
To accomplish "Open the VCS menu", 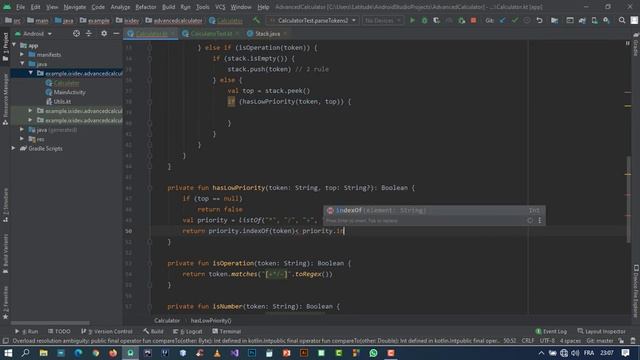I will coord(220,7).
